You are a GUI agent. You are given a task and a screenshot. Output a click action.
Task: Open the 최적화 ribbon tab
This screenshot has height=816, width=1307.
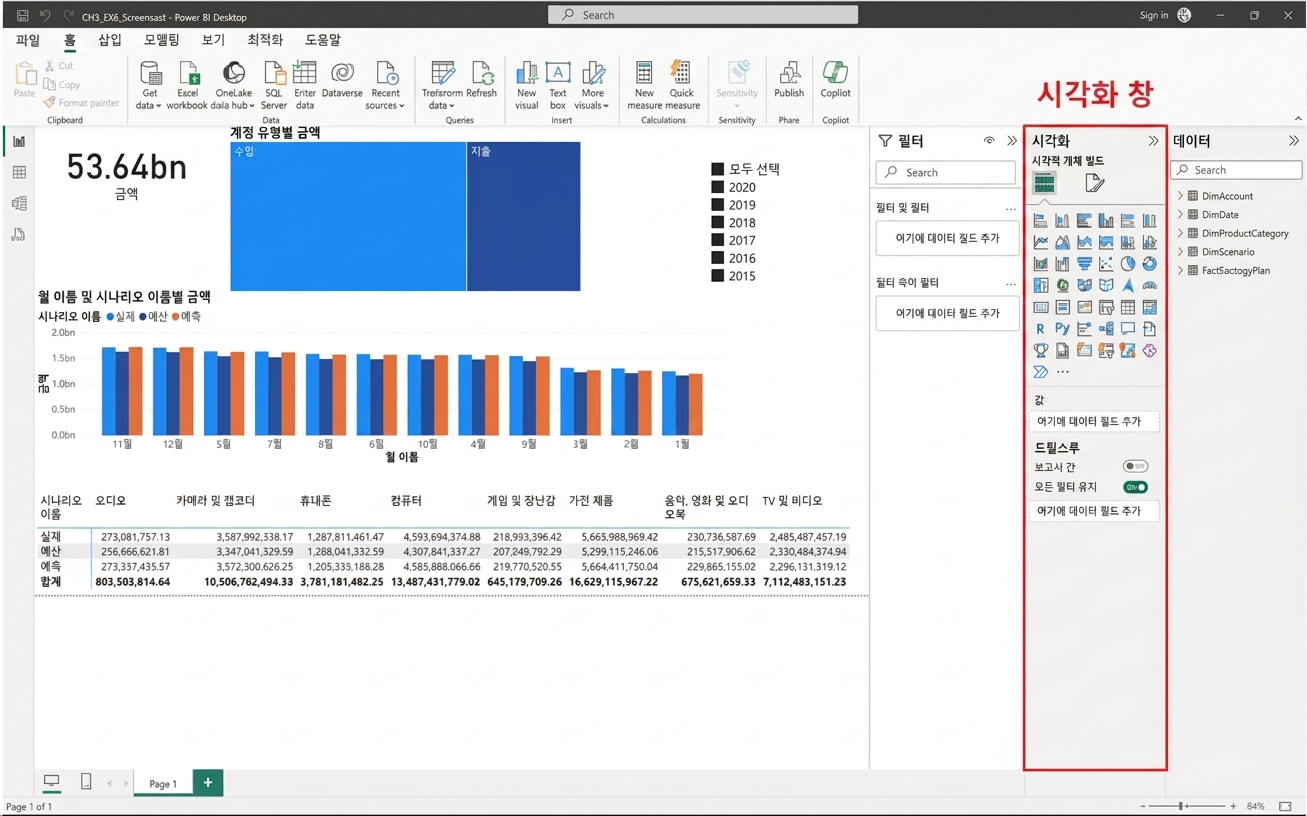coord(265,40)
